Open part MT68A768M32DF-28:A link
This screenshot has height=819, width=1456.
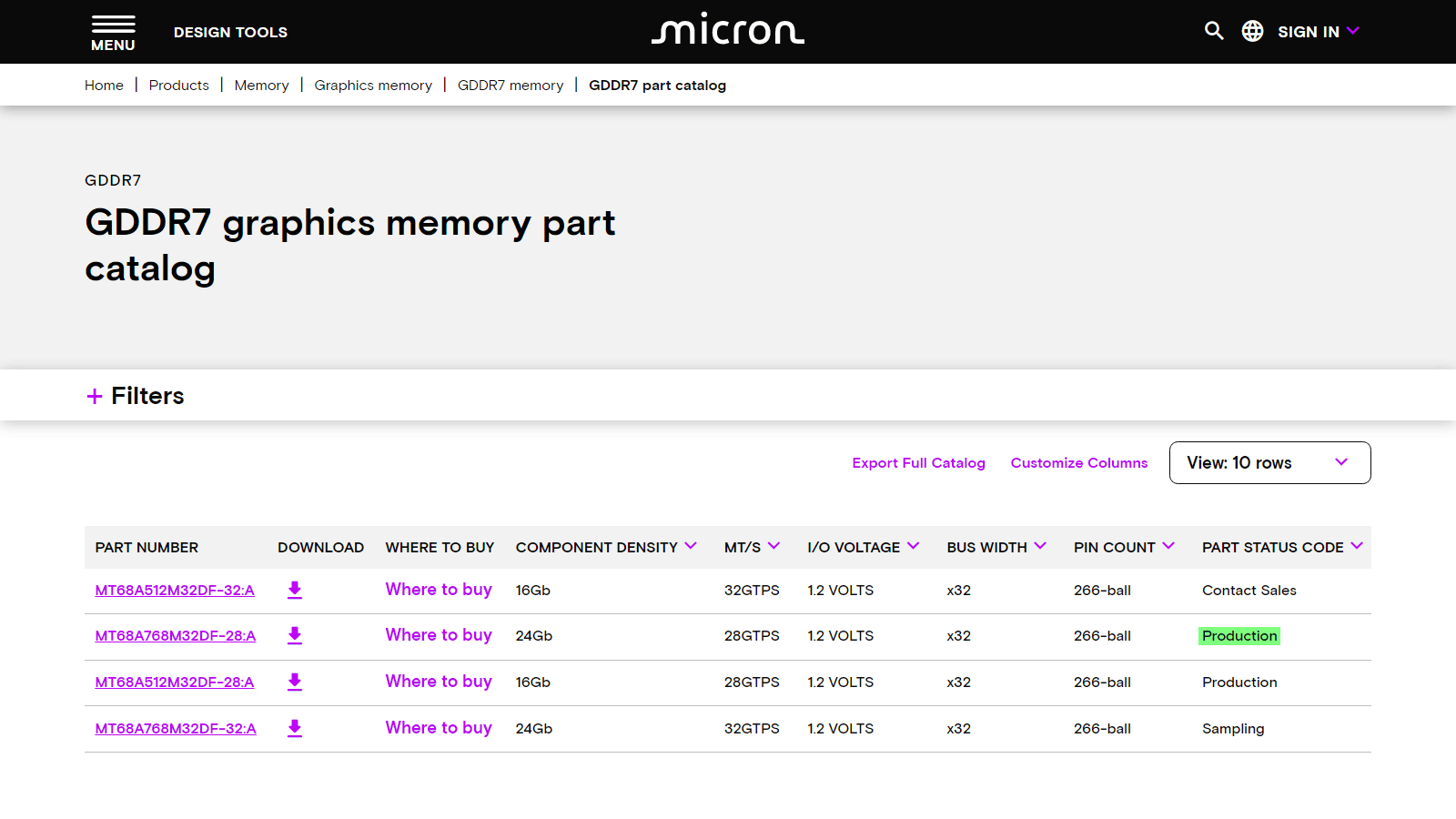176,636
